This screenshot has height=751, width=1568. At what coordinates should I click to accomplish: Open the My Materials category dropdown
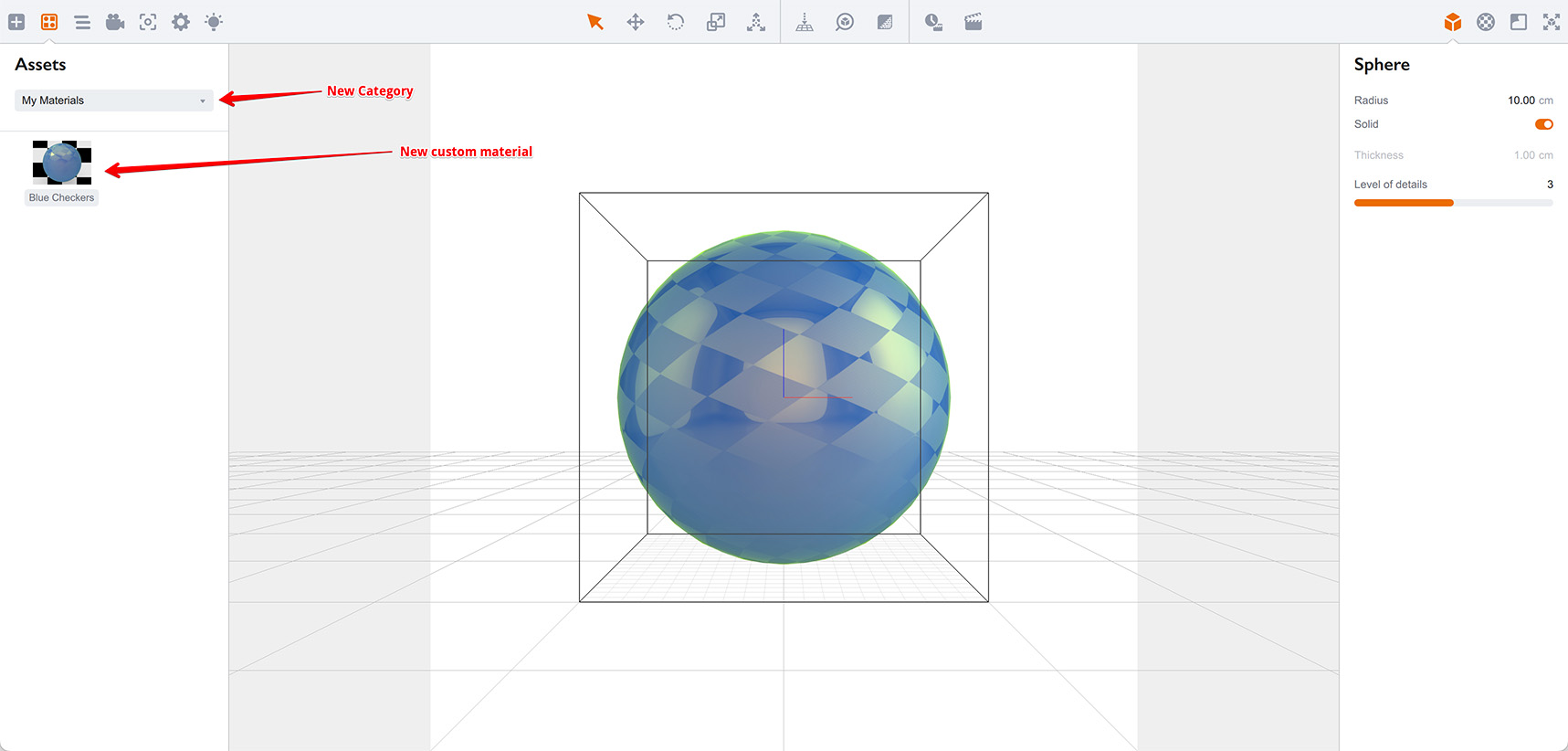114,100
